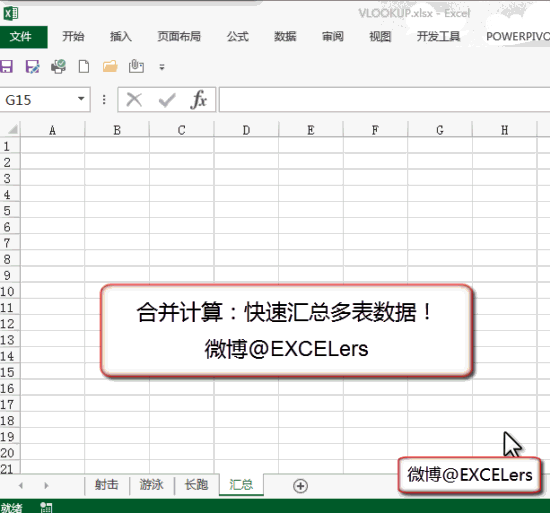This screenshot has height=513, width=550.
Task: Click the formula bar resize dots handle
Action: 104,100
